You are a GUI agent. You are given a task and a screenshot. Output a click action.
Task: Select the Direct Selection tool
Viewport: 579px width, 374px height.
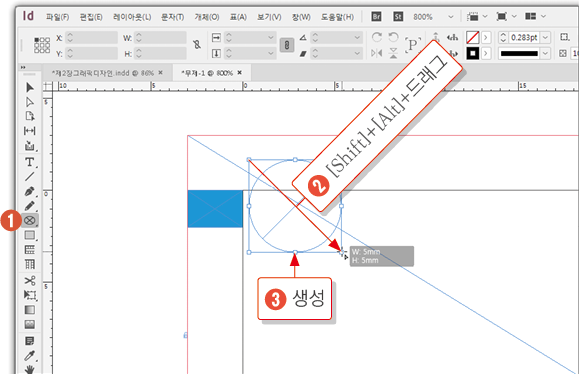30,102
